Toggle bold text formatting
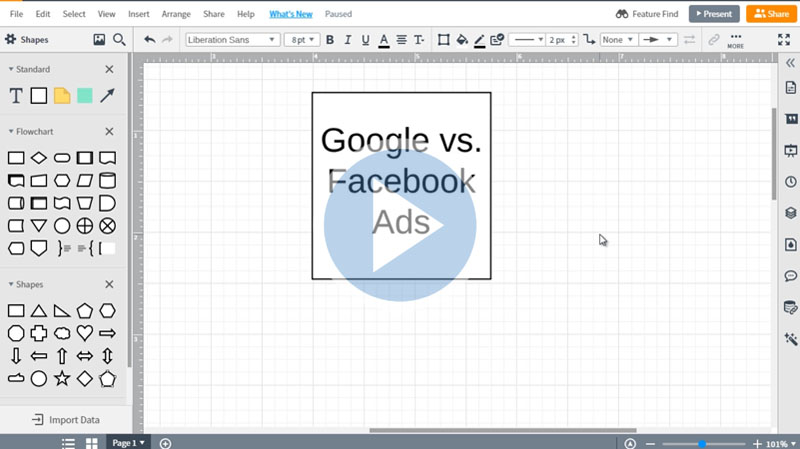800x449 pixels. pyautogui.click(x=329, y=40)
